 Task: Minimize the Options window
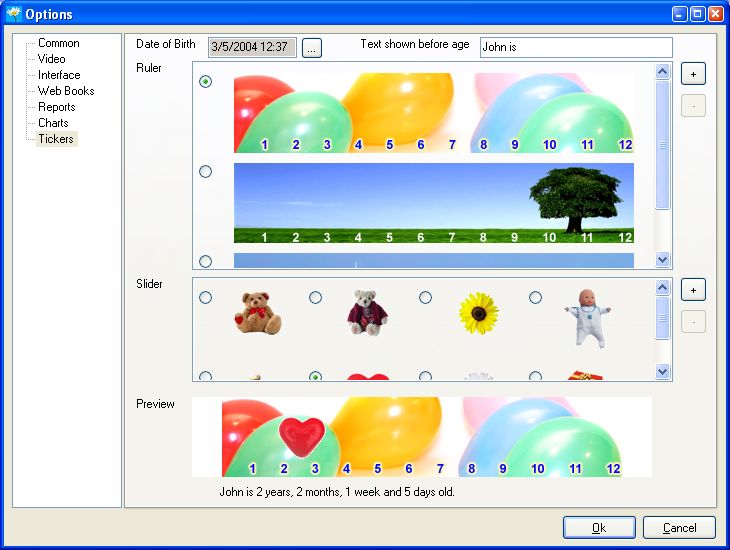click(x=679, y=14)
